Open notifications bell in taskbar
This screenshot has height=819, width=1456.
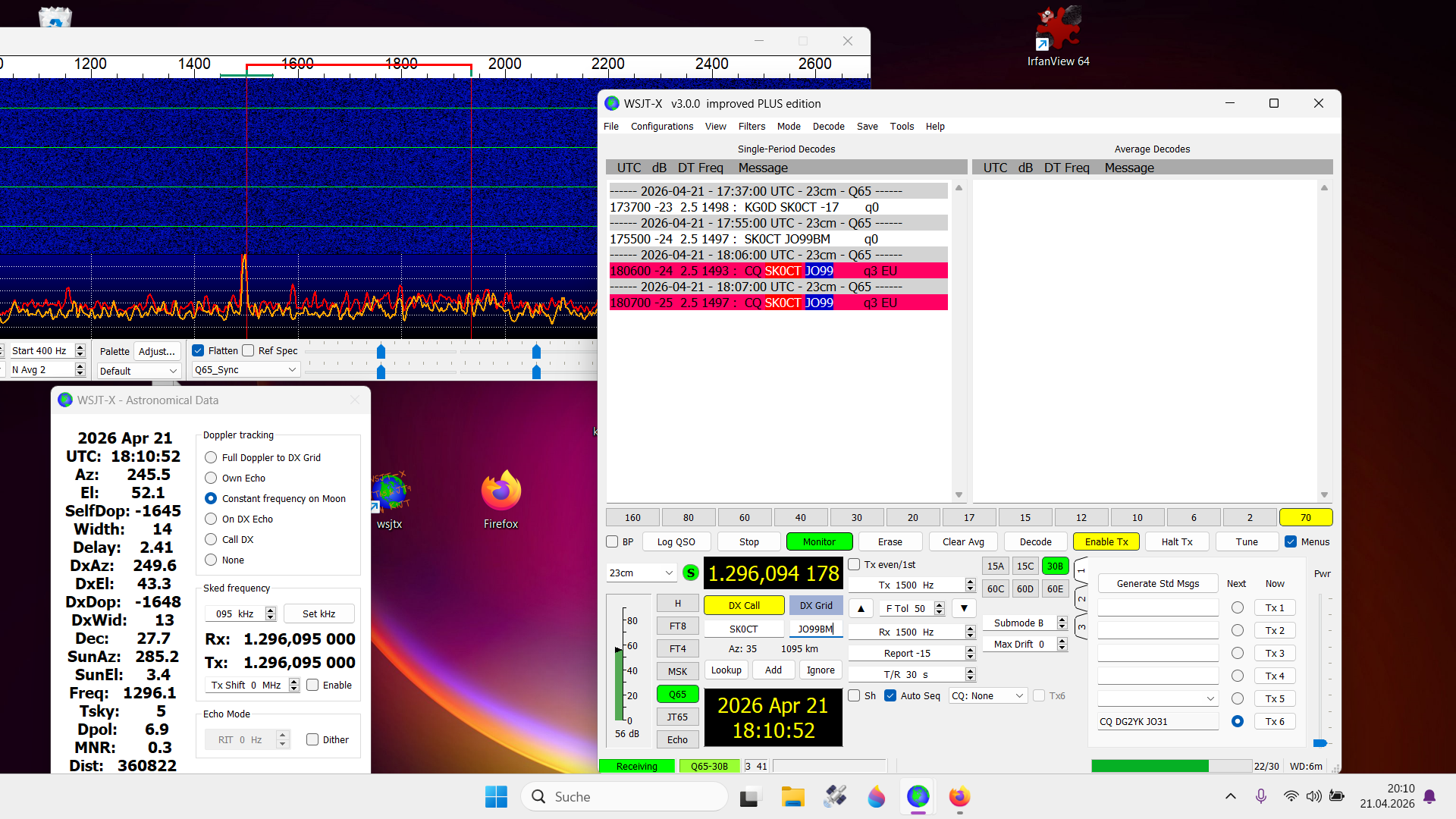click(x=1429, y=796)
